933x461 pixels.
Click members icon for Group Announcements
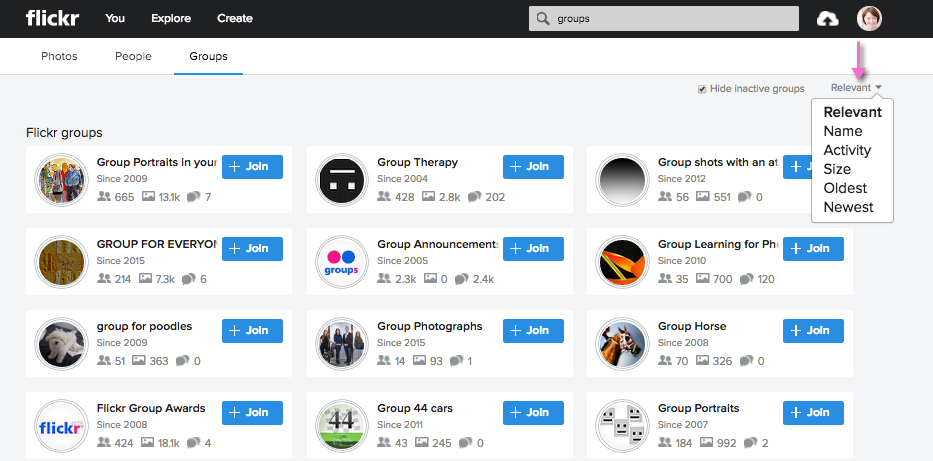384,278
